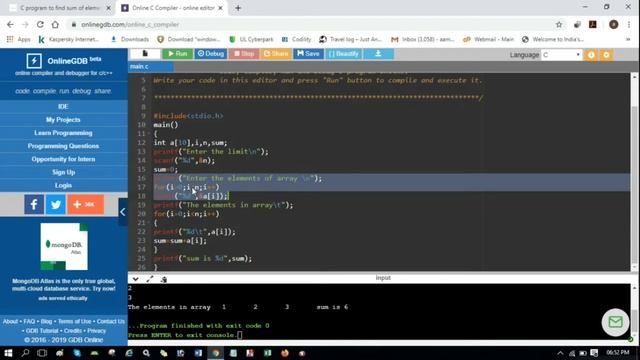Click the Credits footer link

[73, 331]
